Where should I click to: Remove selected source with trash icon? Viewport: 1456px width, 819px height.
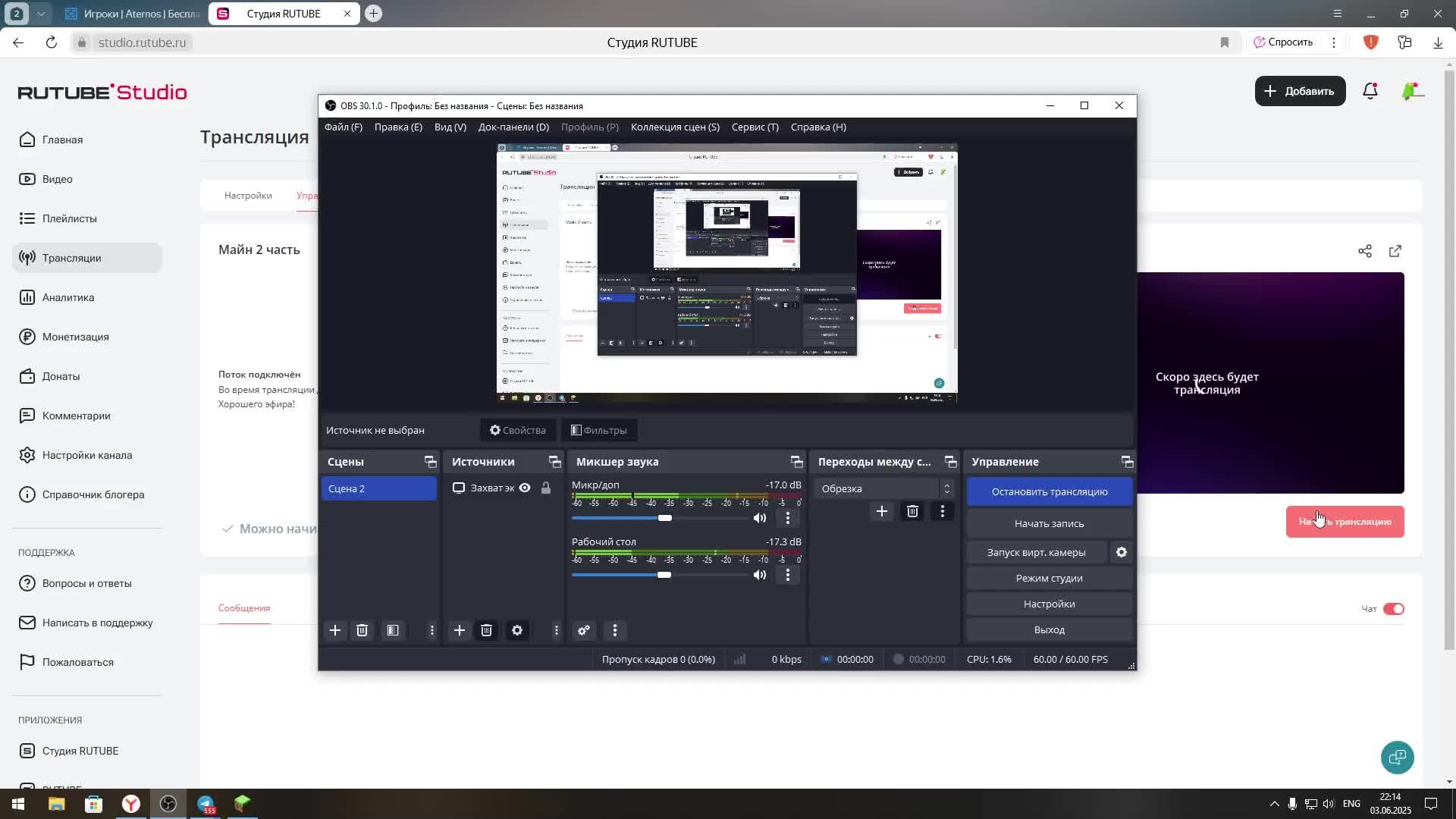point(487,631)
